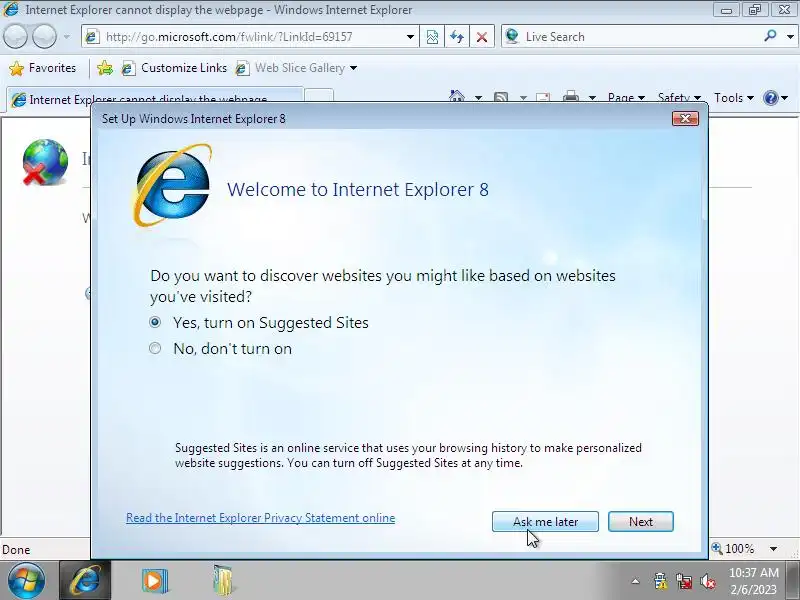The width and height of the screenshot is (800, 600).
Task: Close the Set Up Internet Explorer 8 dialog
Action: pos(685,118)
